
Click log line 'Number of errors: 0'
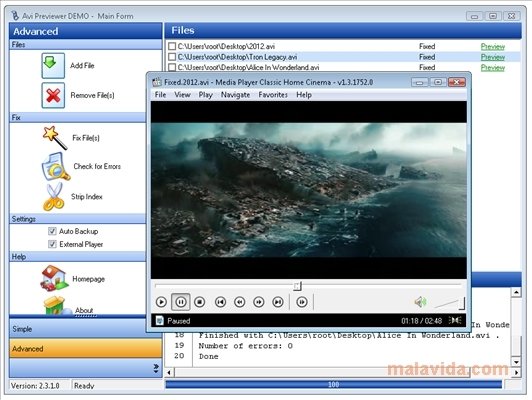click(246, 346)
